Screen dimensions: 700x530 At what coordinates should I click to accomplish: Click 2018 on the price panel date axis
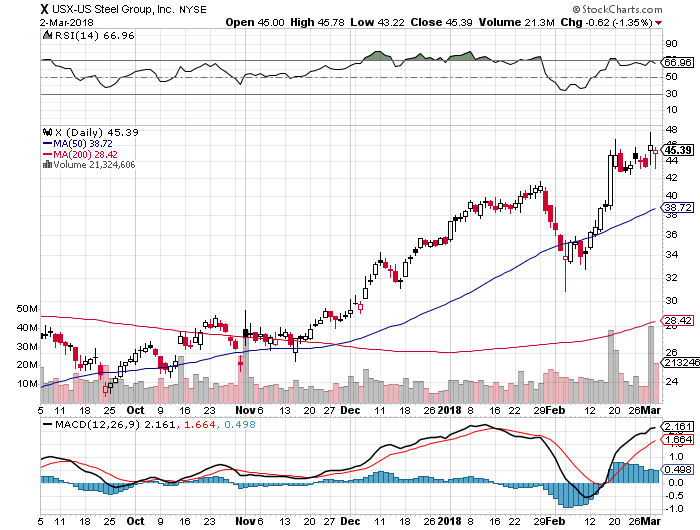point(449,410)
